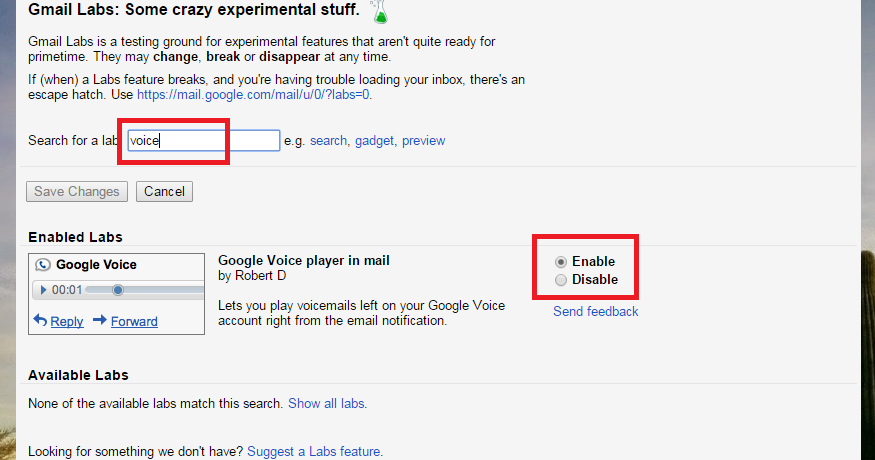Open the labs=0 escape hatch link
The height and width of the screenshot is (460, 875).
[x=253, y=94]
